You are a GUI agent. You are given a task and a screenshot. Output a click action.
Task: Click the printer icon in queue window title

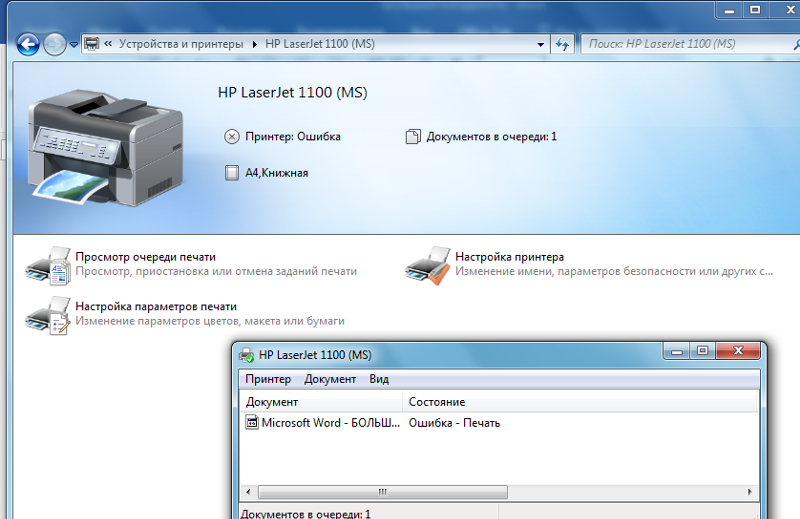[x=247, y=355]
